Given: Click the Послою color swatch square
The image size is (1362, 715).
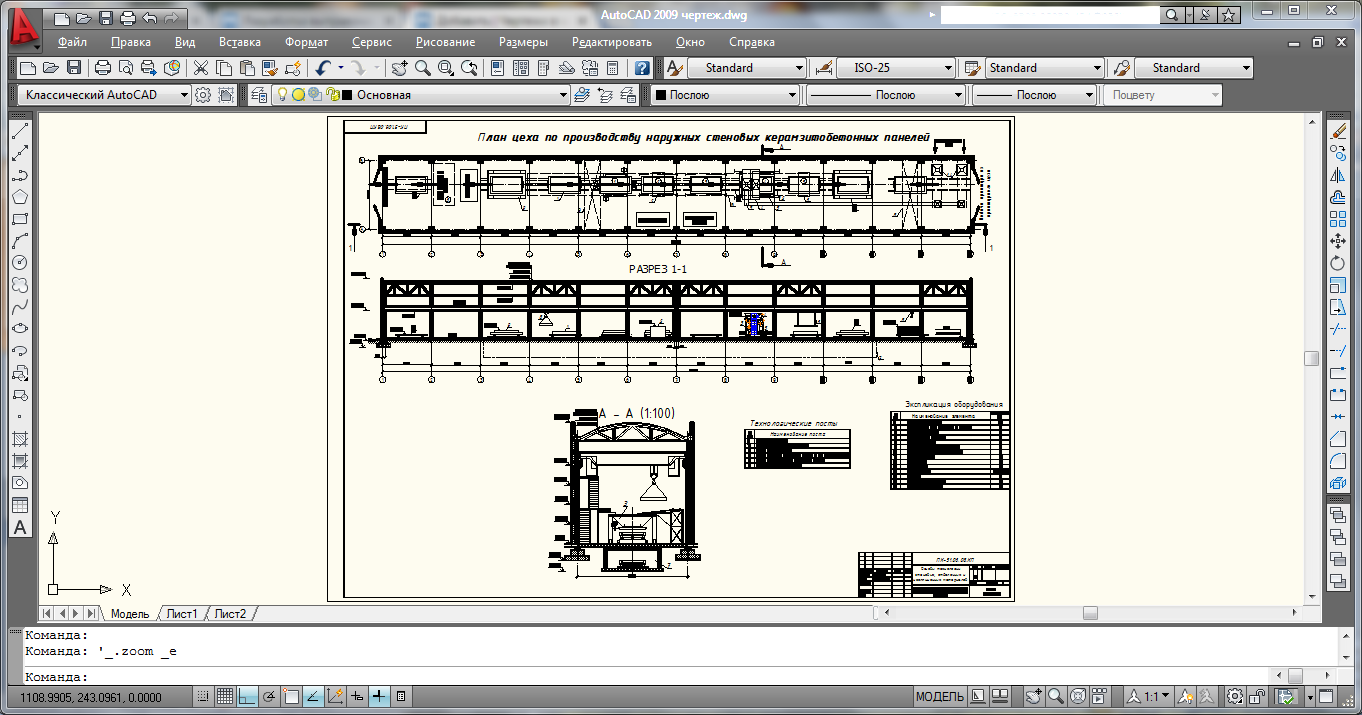Looking at the screenshot, I should click(x=661, y=95).
